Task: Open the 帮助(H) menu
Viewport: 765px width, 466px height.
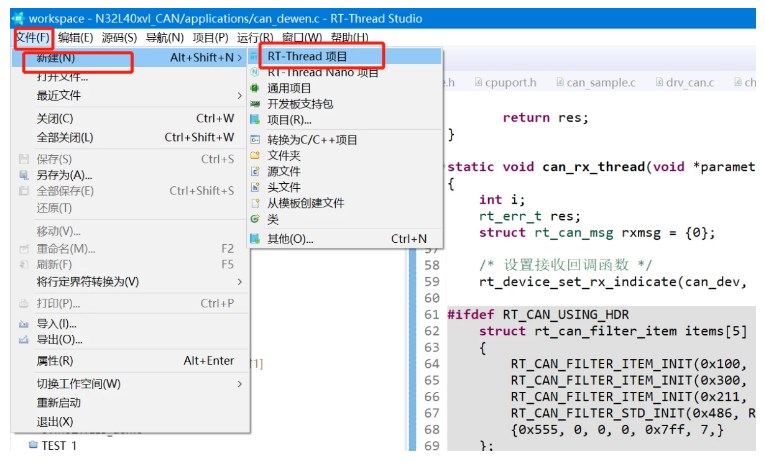Action: (349, 38)
